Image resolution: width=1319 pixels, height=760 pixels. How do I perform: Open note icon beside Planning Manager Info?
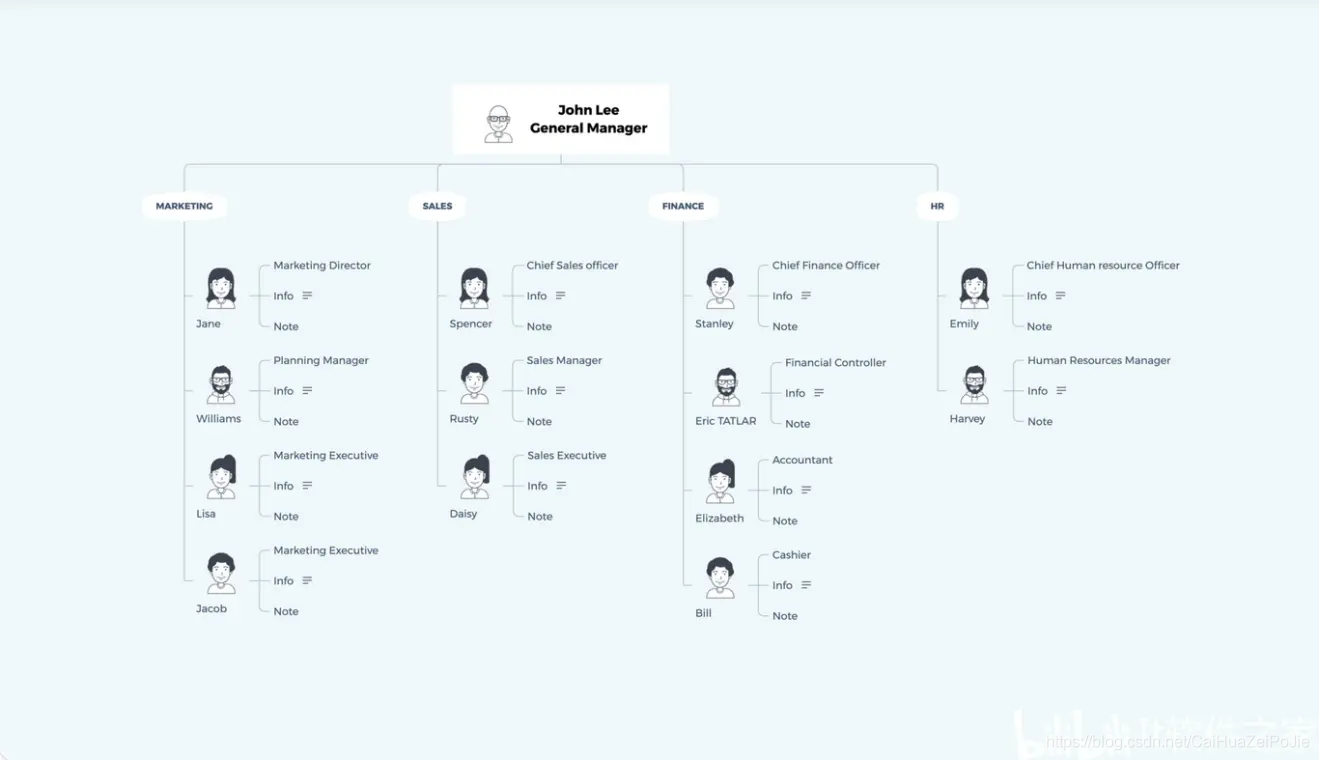(307, 391)
